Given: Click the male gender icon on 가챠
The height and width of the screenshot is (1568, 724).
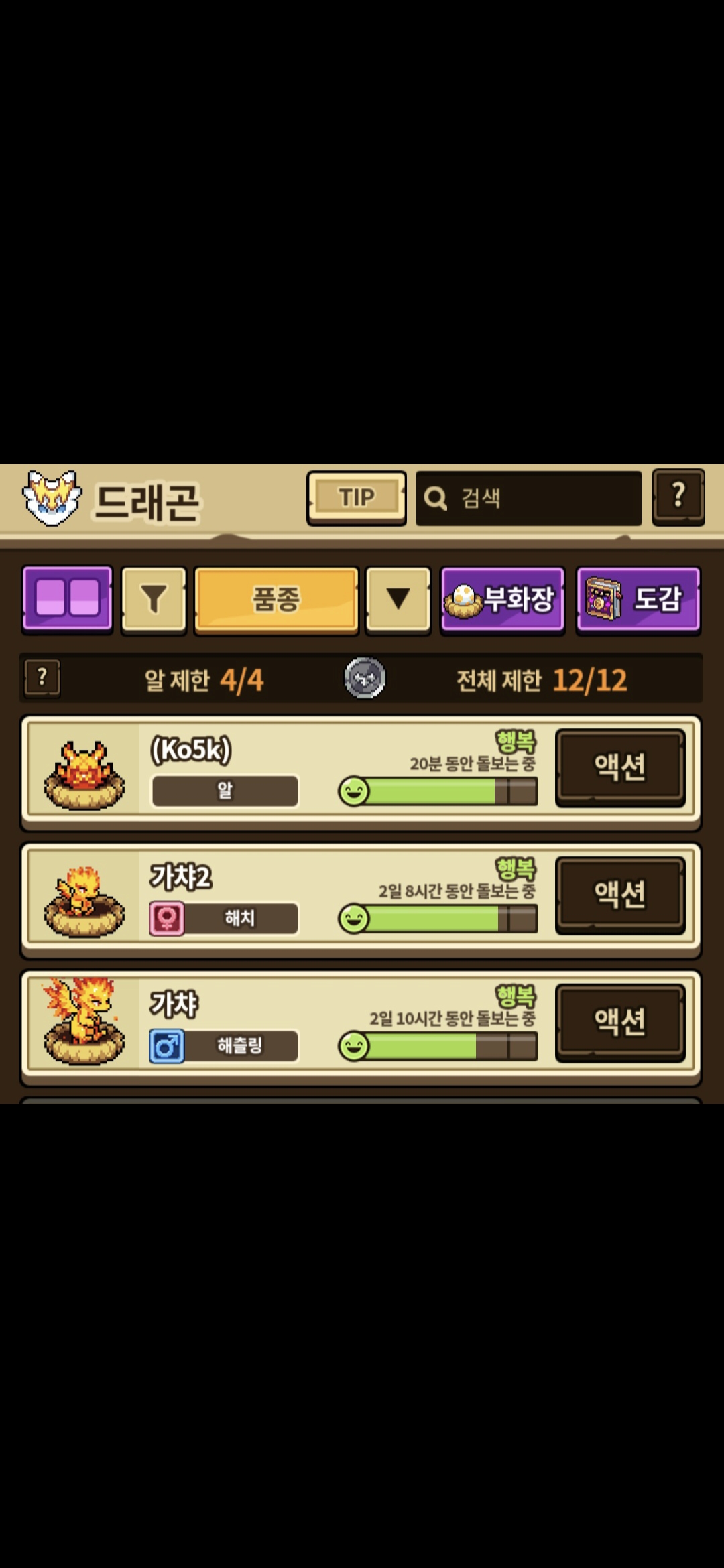Looking at the screenshot, I should 167,1045.
